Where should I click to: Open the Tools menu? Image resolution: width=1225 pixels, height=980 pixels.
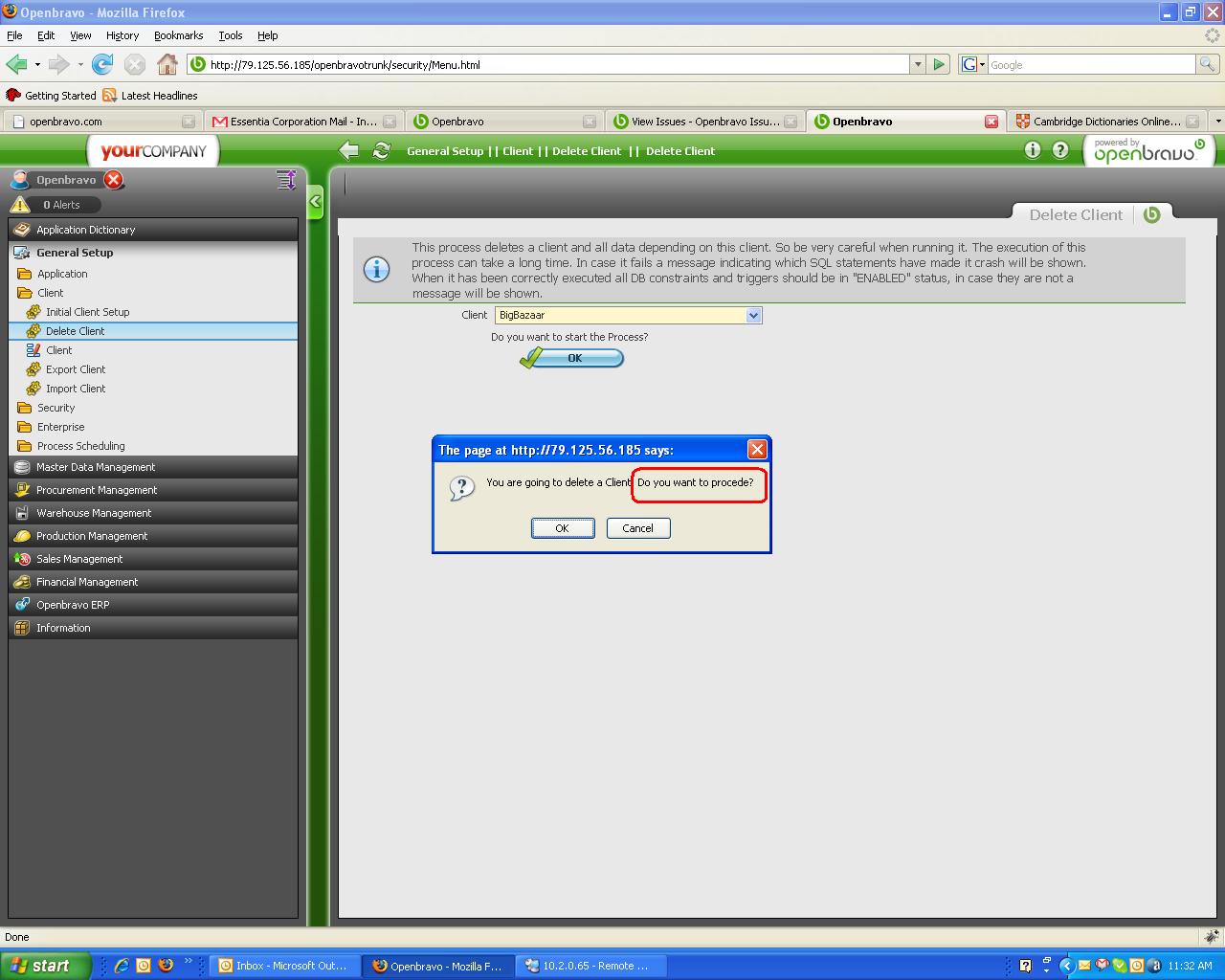pos(231,35)
